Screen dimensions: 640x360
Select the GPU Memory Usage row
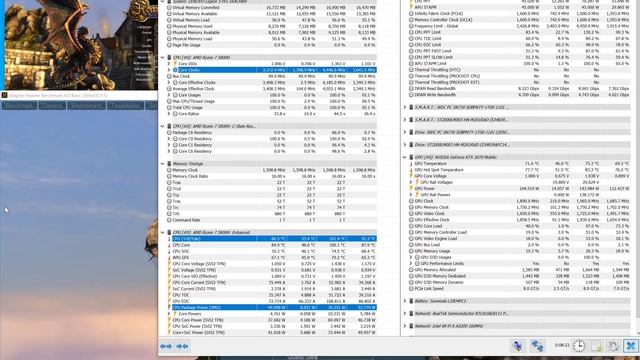[519, 251]
